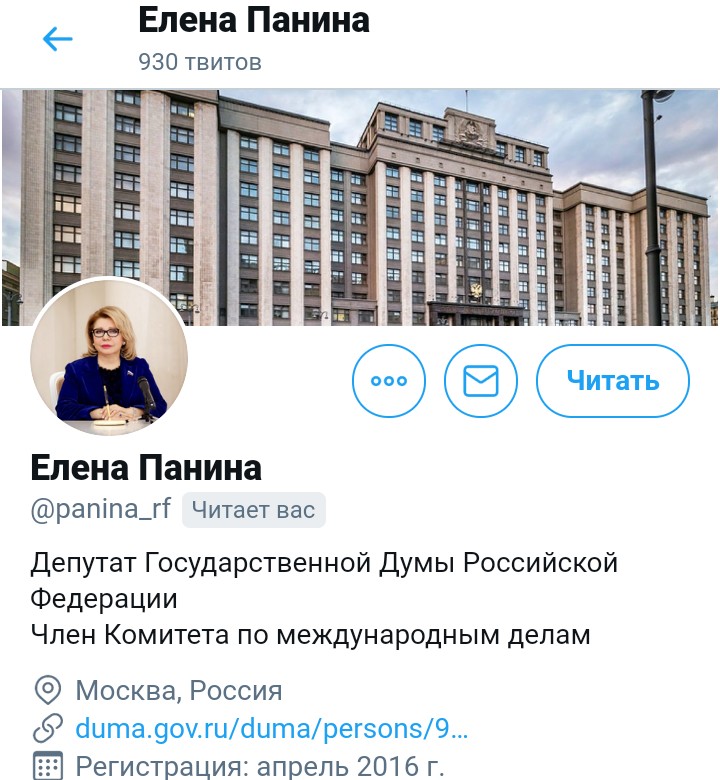Open the three-dots more options menu
The image size is (720, 780).
[x=389, y=381]
